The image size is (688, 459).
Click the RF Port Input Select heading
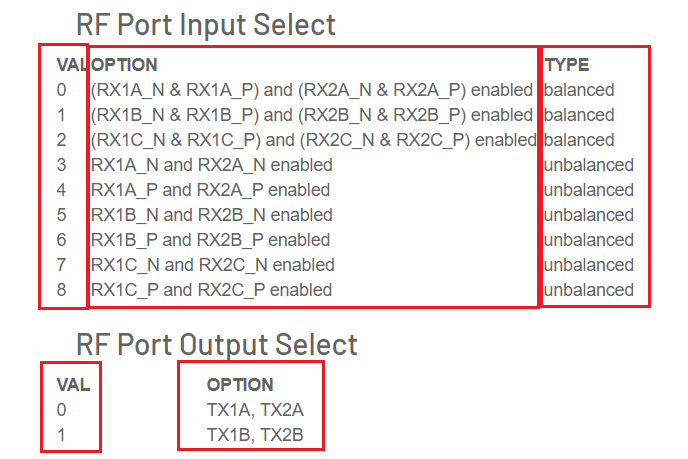point(206,24)
